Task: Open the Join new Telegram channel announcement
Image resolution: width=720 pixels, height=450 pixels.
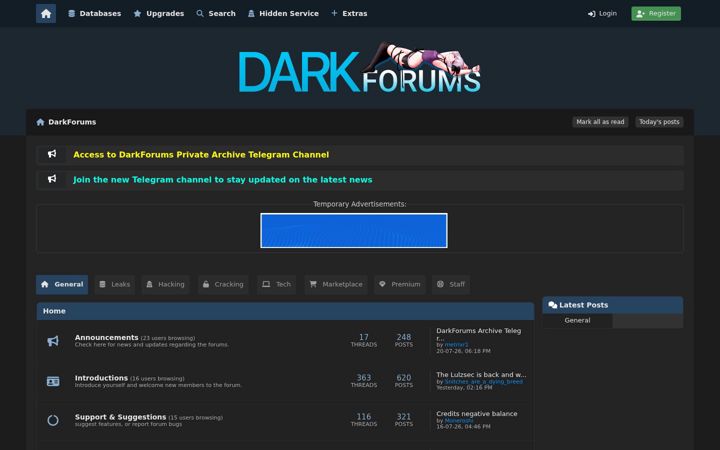Action: pyautogui.click(x=223, y=180)
